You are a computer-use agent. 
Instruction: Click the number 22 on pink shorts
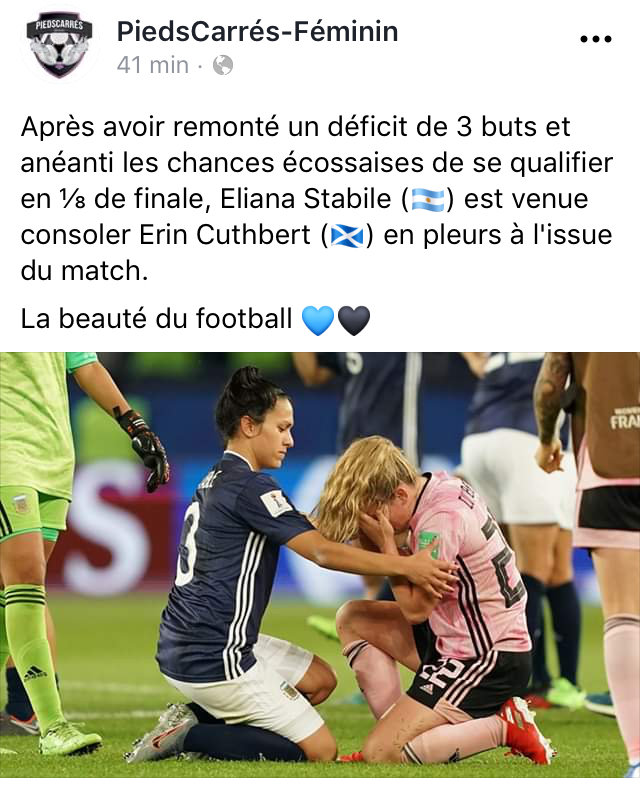coord(444,671)
